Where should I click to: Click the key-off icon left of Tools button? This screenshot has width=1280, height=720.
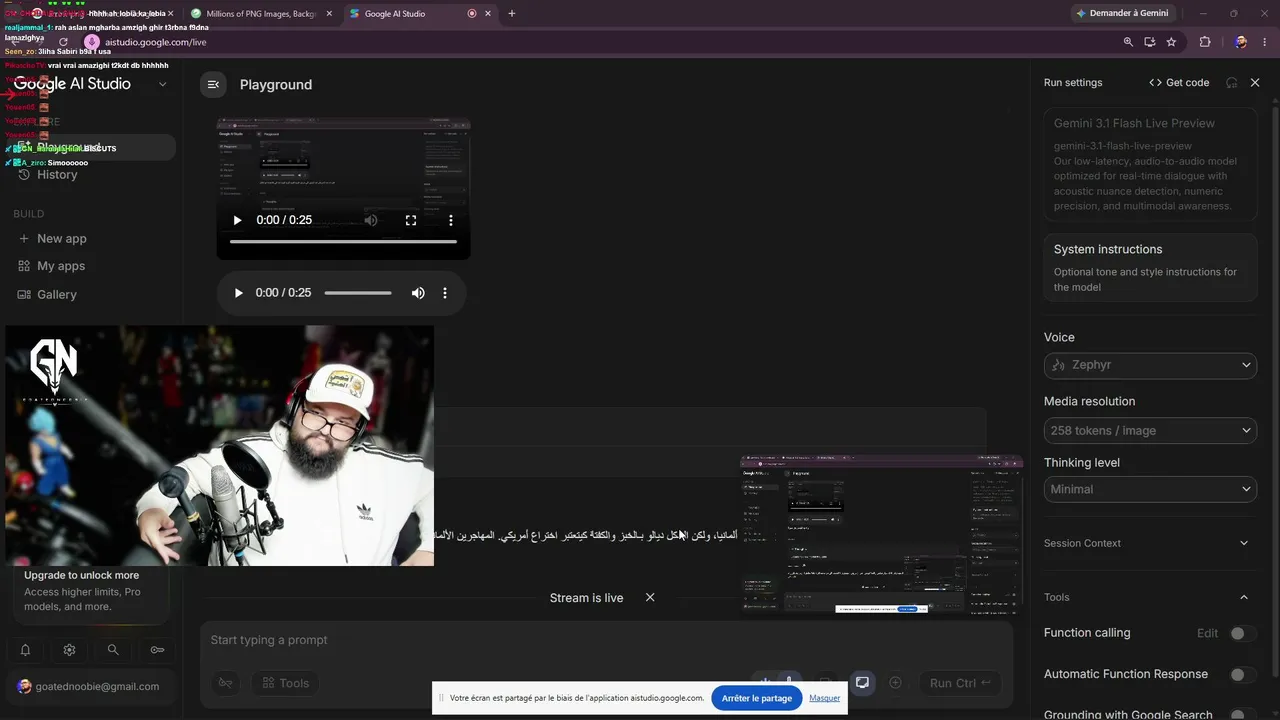point(226,683)
